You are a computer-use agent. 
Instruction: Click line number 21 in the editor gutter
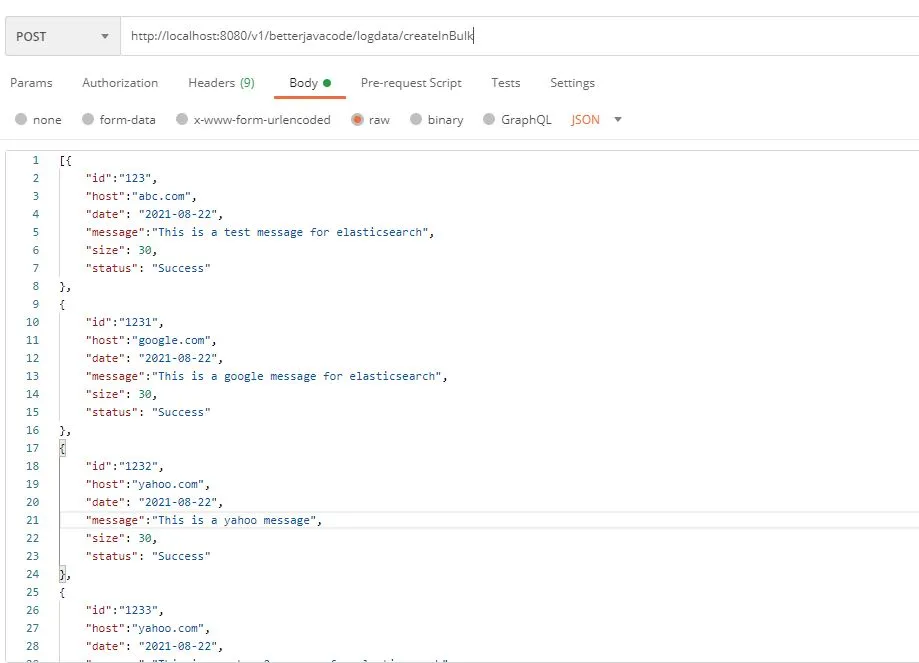point(32,520)
